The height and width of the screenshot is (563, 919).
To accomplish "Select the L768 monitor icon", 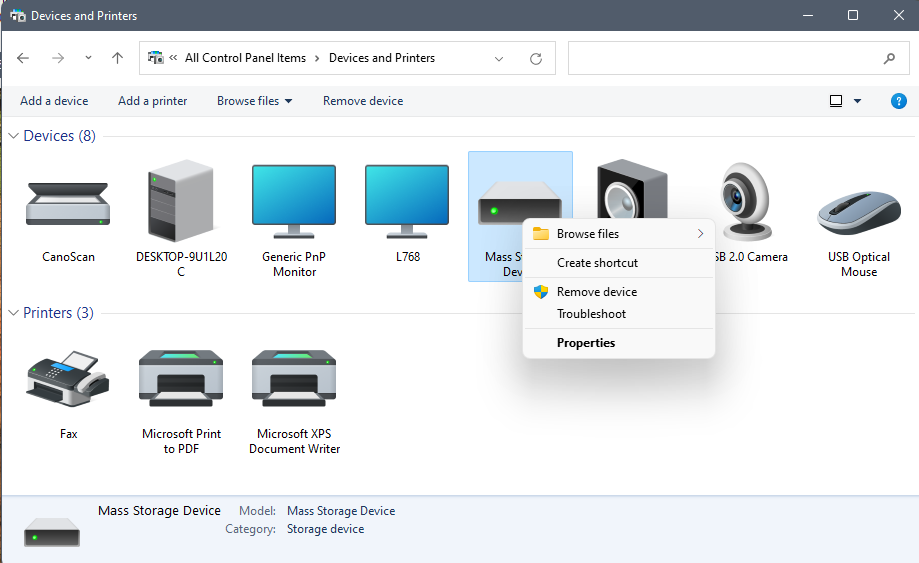I will [x=407, y=202].
